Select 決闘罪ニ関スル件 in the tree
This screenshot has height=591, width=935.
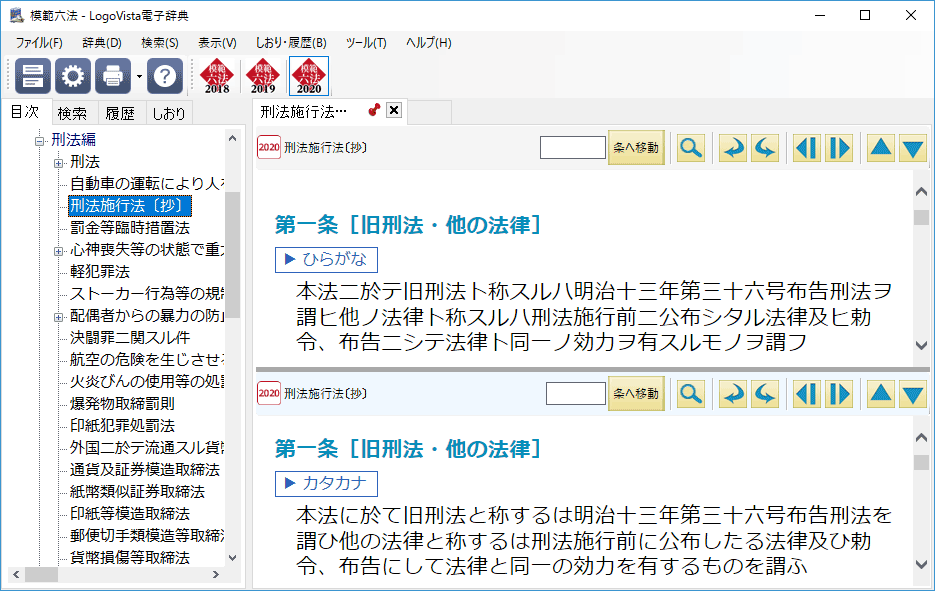129,338
